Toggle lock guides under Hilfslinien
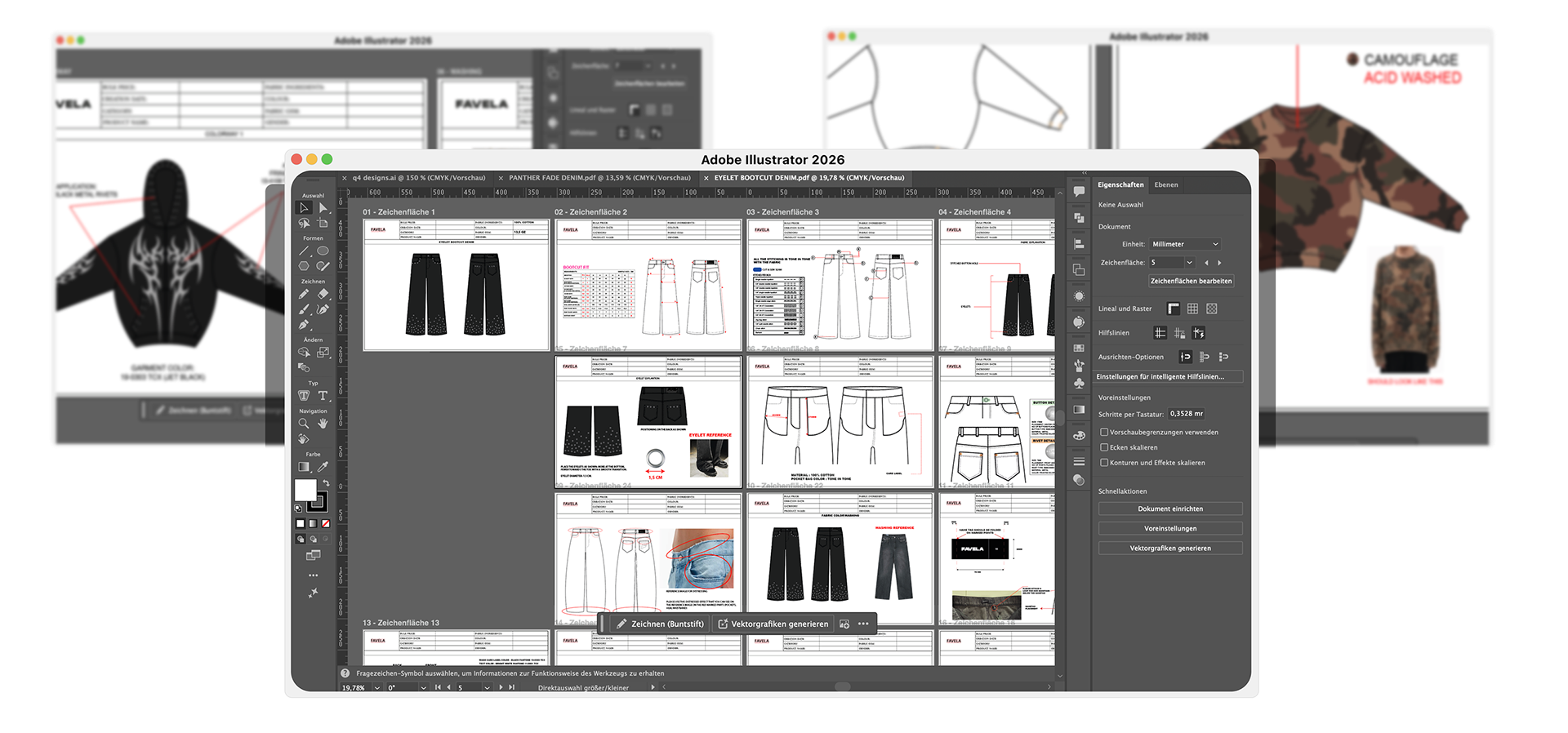Viewport: 1568px width, 733px height. (x=1179, y=333)
